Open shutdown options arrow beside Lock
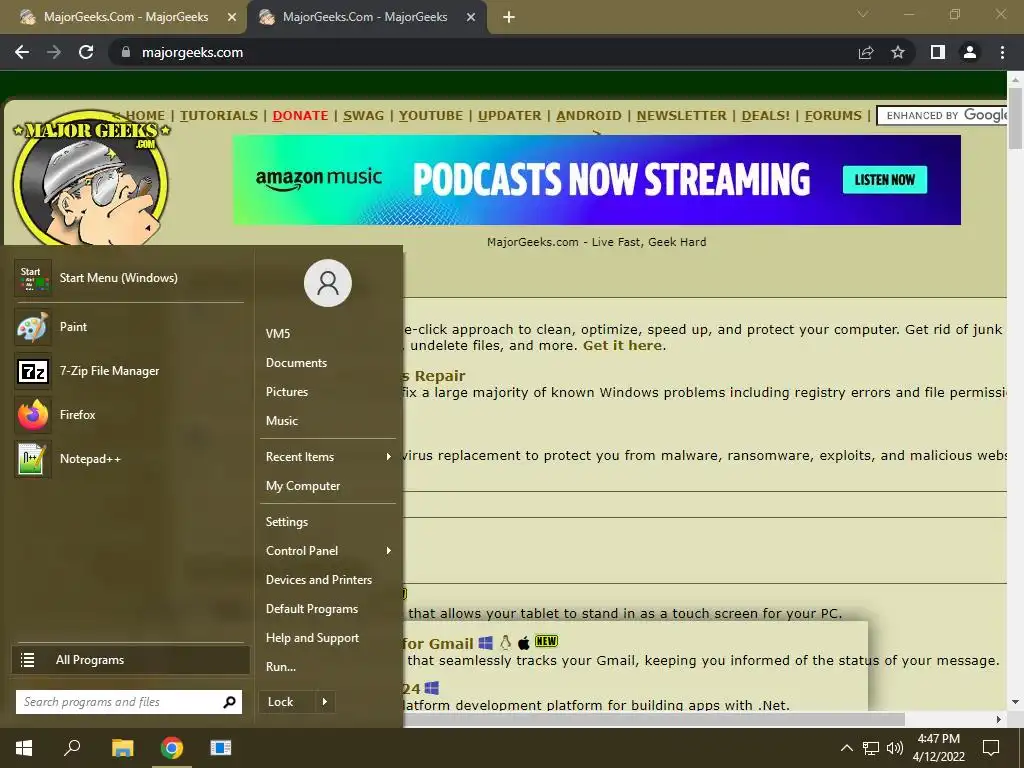This screenshot has height=768, width=1024. click(325, 702)
